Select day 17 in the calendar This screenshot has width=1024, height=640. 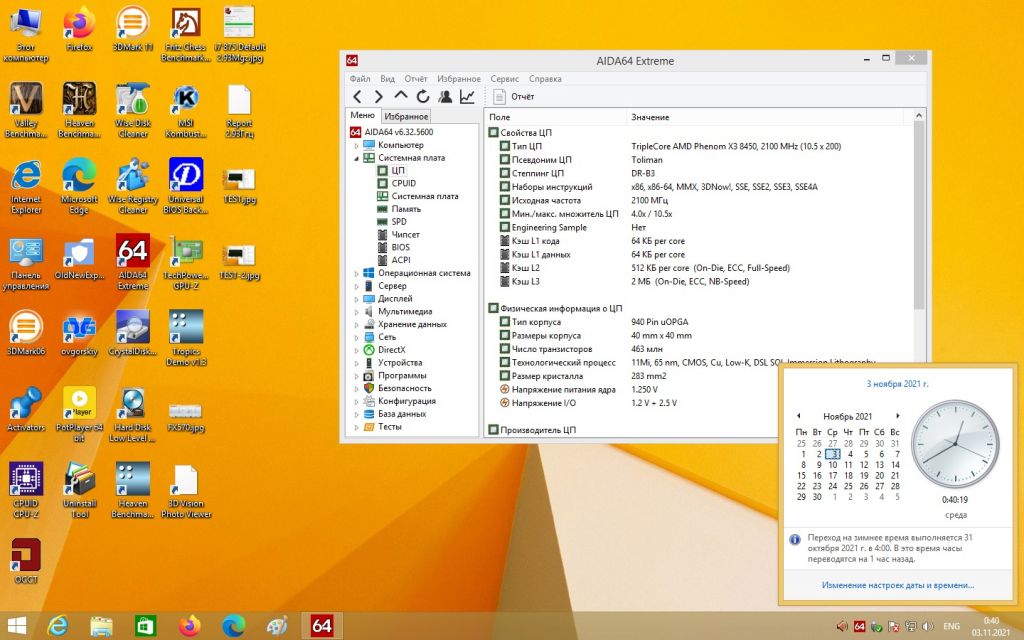(833, 475)
